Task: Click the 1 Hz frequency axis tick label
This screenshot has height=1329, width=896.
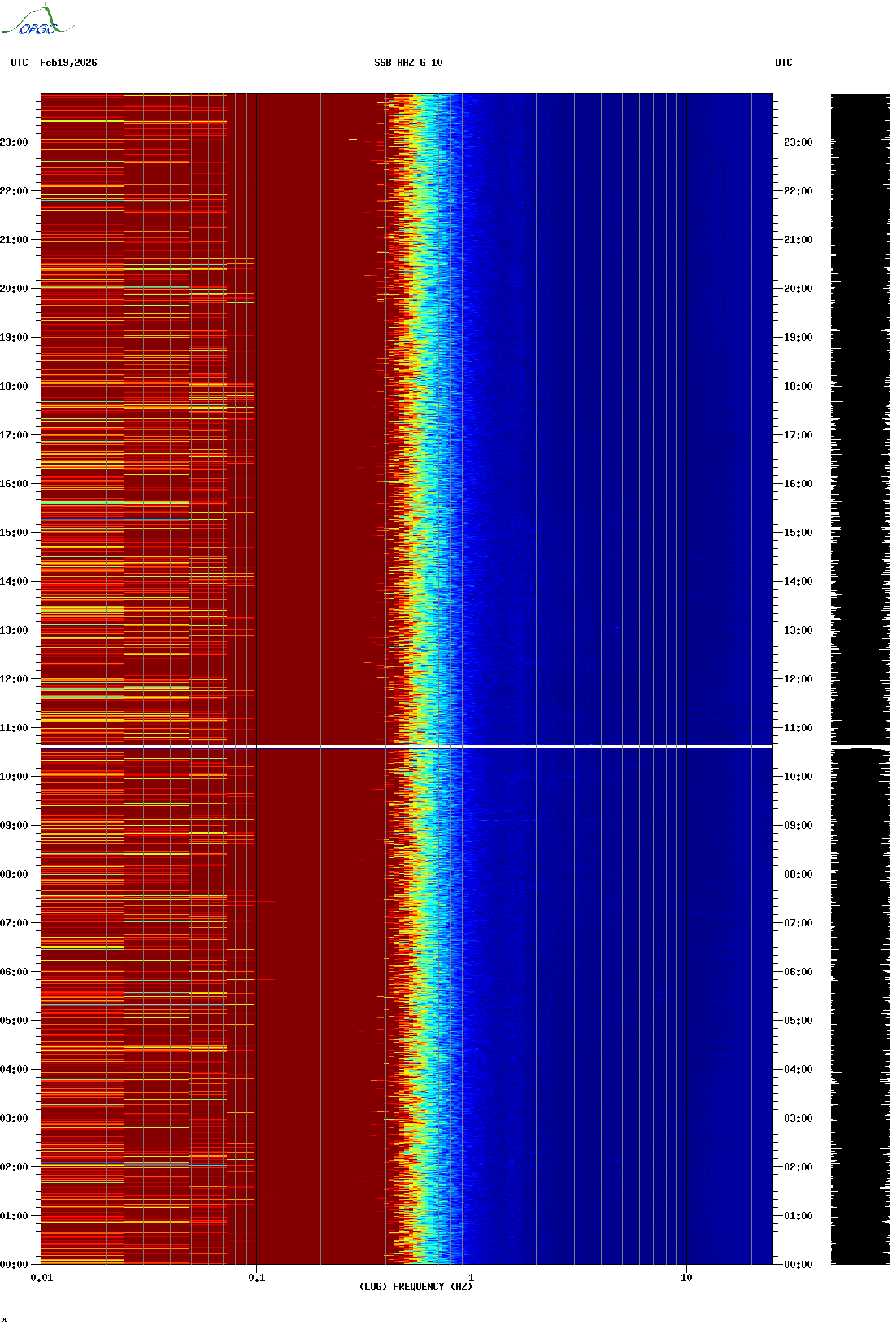Action: 471,1278
